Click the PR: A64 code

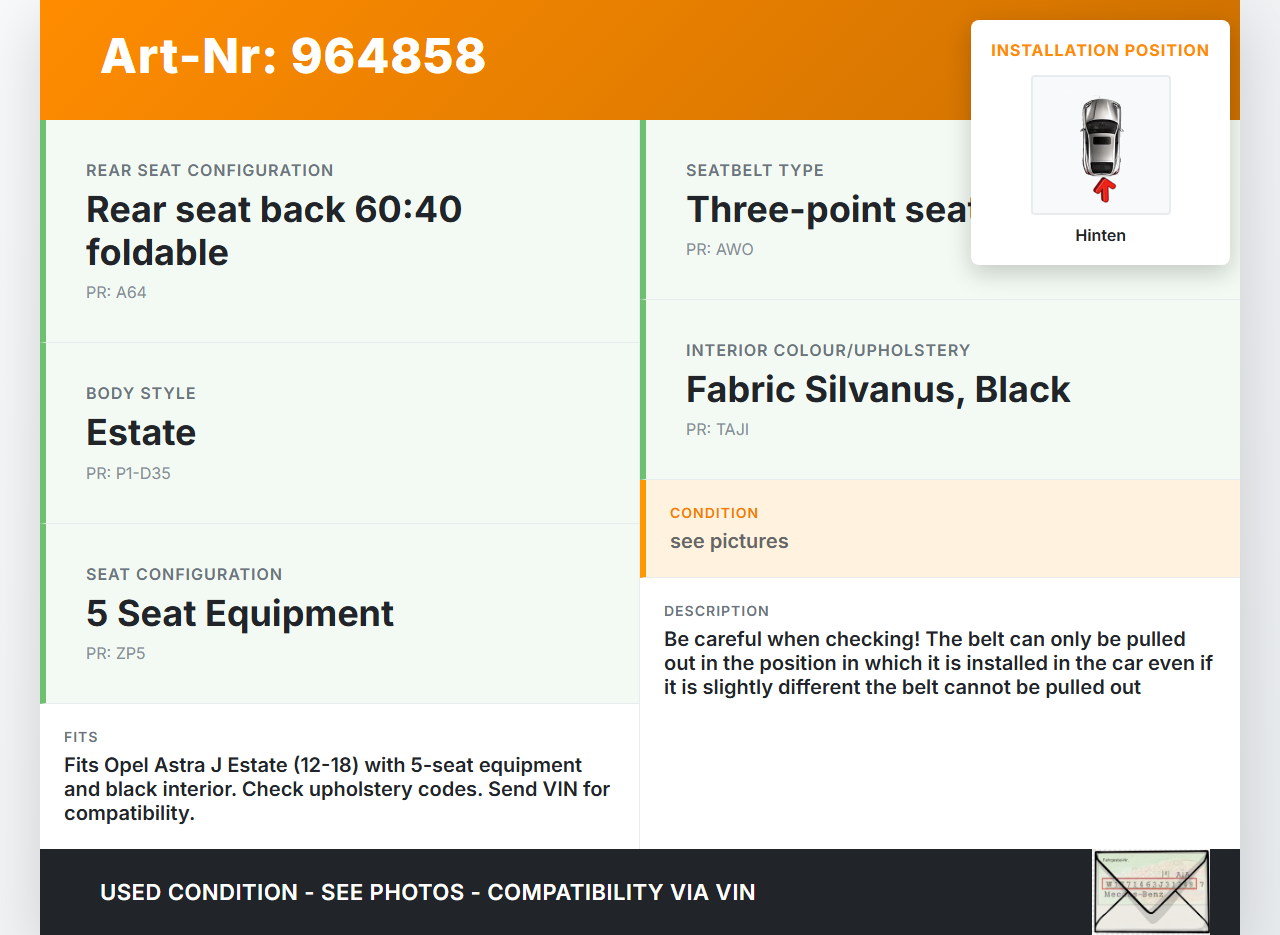[x=116, y=293]
